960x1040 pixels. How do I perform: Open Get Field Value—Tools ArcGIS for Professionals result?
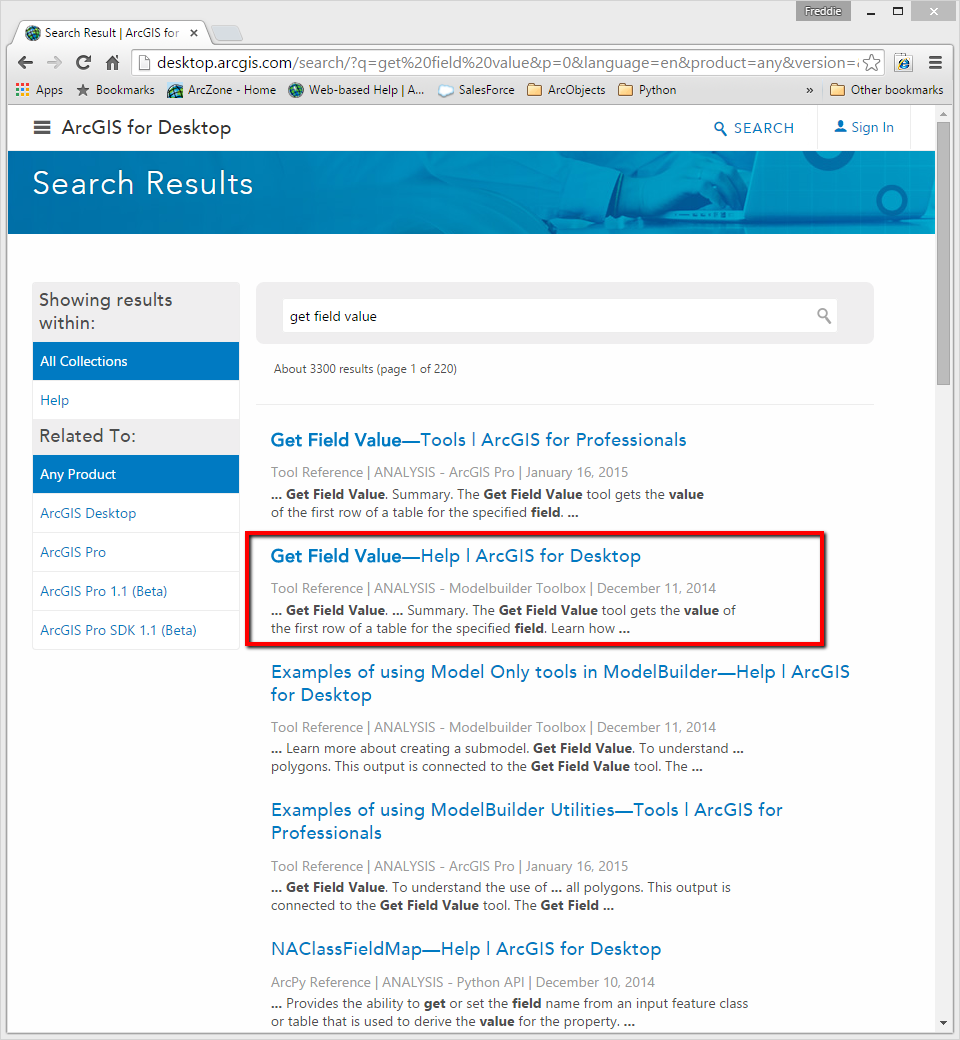478,440
